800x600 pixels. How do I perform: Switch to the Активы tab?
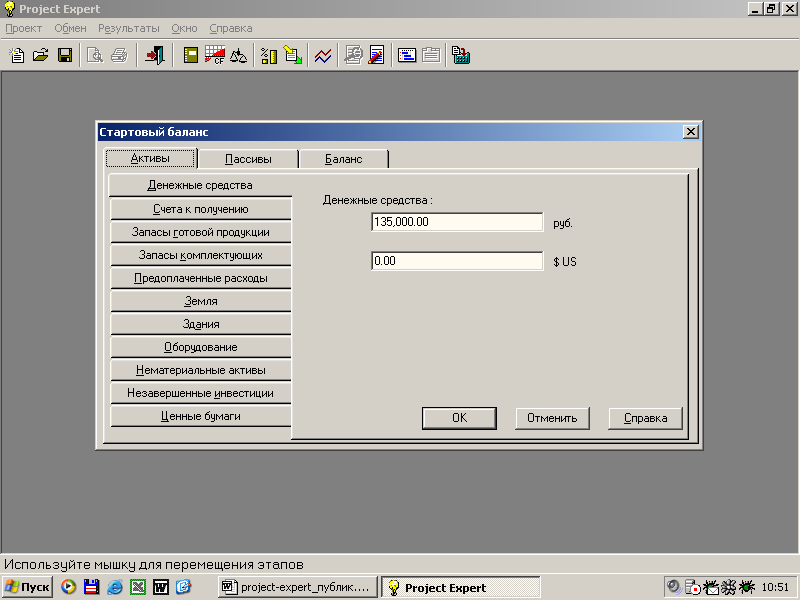tap(150, 158)
